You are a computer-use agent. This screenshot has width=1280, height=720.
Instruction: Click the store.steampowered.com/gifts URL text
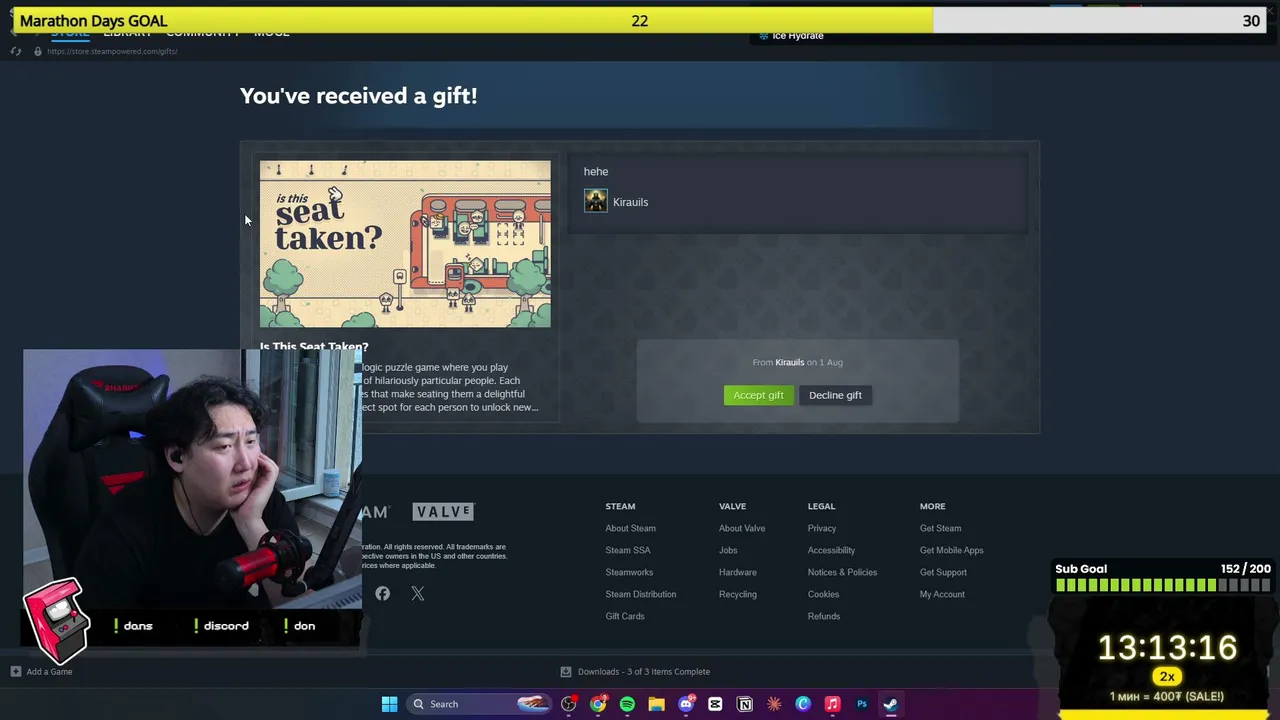pyautogui.click(x=112, y=51)
